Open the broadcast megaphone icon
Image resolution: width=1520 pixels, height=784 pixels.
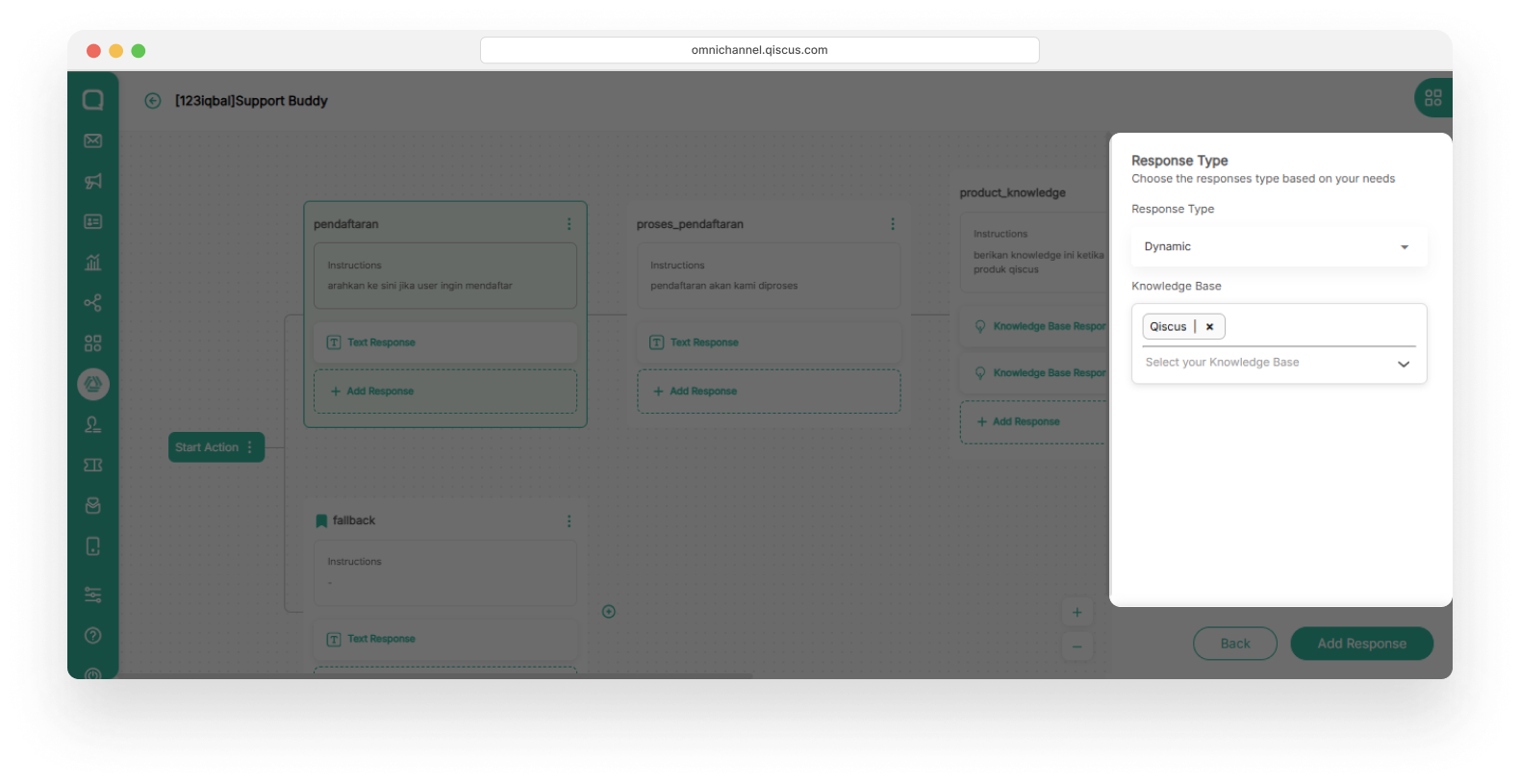click(93, 182)
